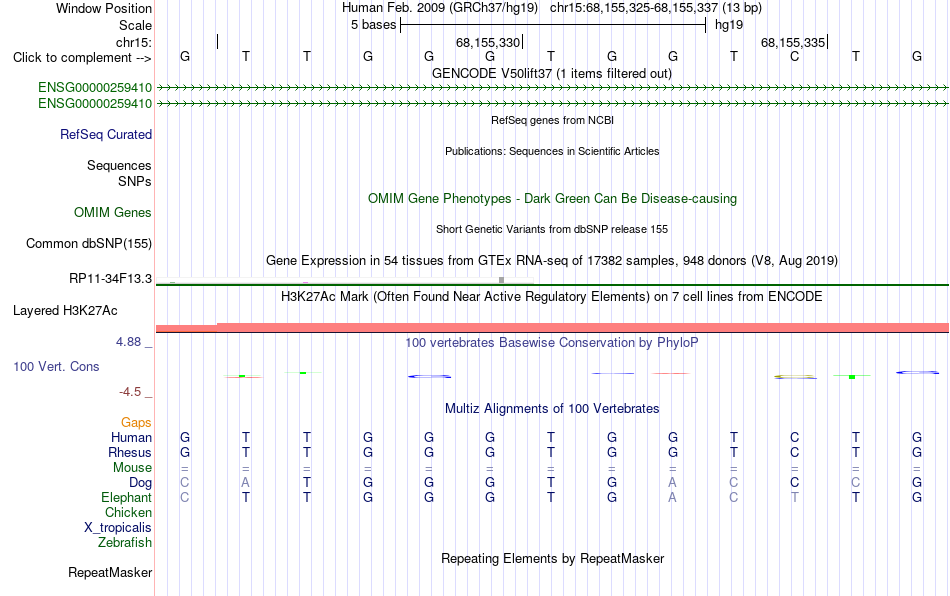Screen dimensions: 950x596
Task: Click the Gaps label in Multiz
Action: tap(136, 422)
